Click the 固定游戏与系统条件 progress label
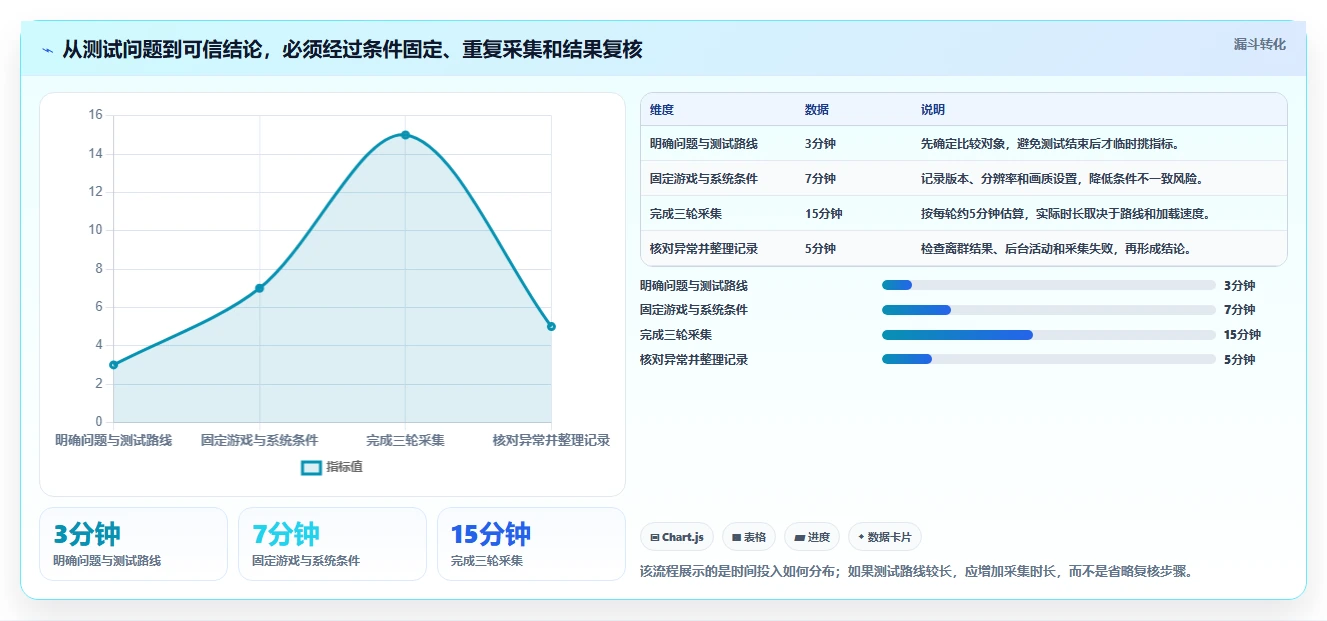1327x621 pixels. click(x=694, y=310)
